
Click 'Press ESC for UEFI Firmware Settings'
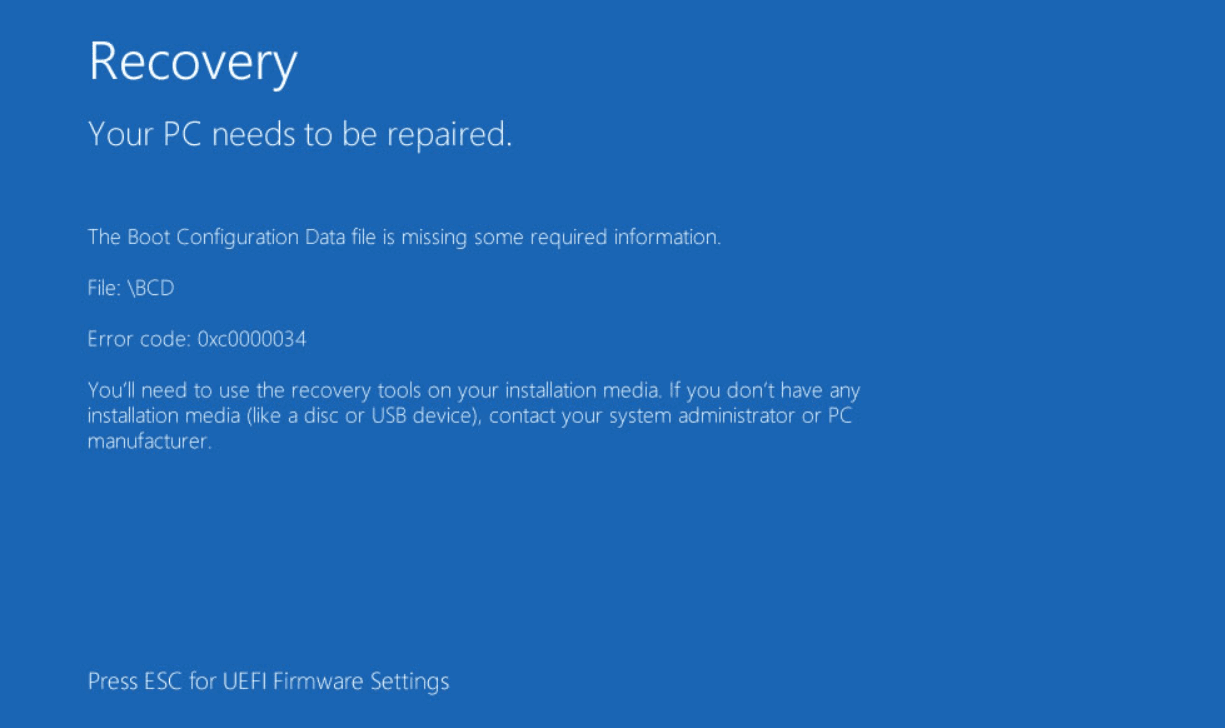tap(268, 682)
